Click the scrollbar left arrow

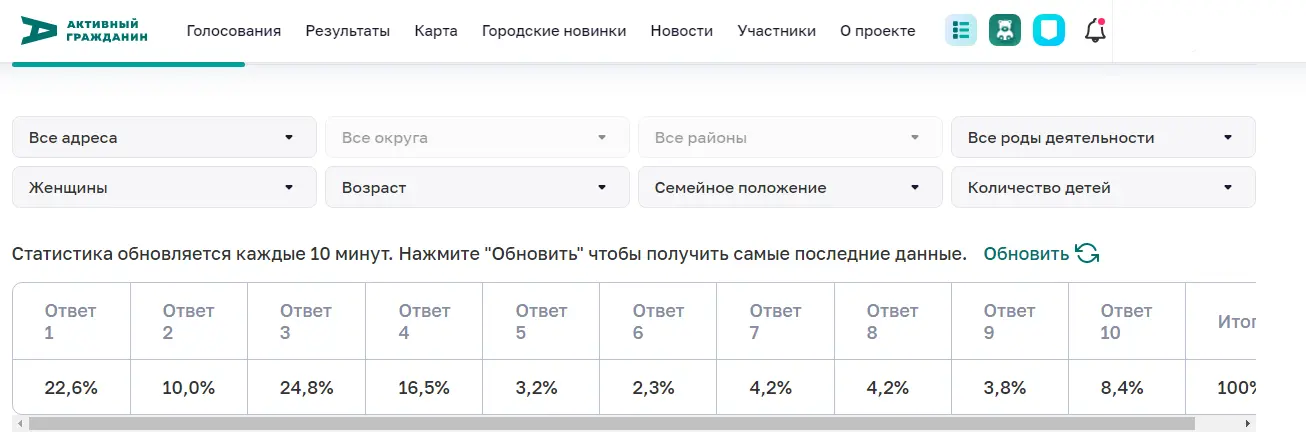21,424
